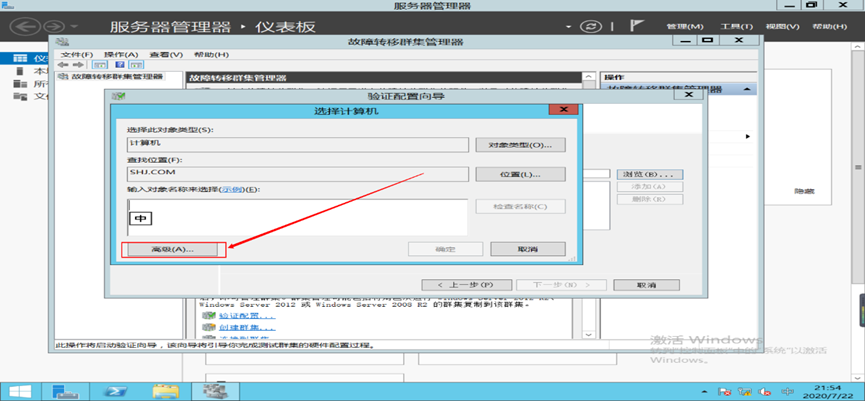Close the validation configuration wizard window
The width and height of the screenshot is (865, 401).
[x=689, y=95]
